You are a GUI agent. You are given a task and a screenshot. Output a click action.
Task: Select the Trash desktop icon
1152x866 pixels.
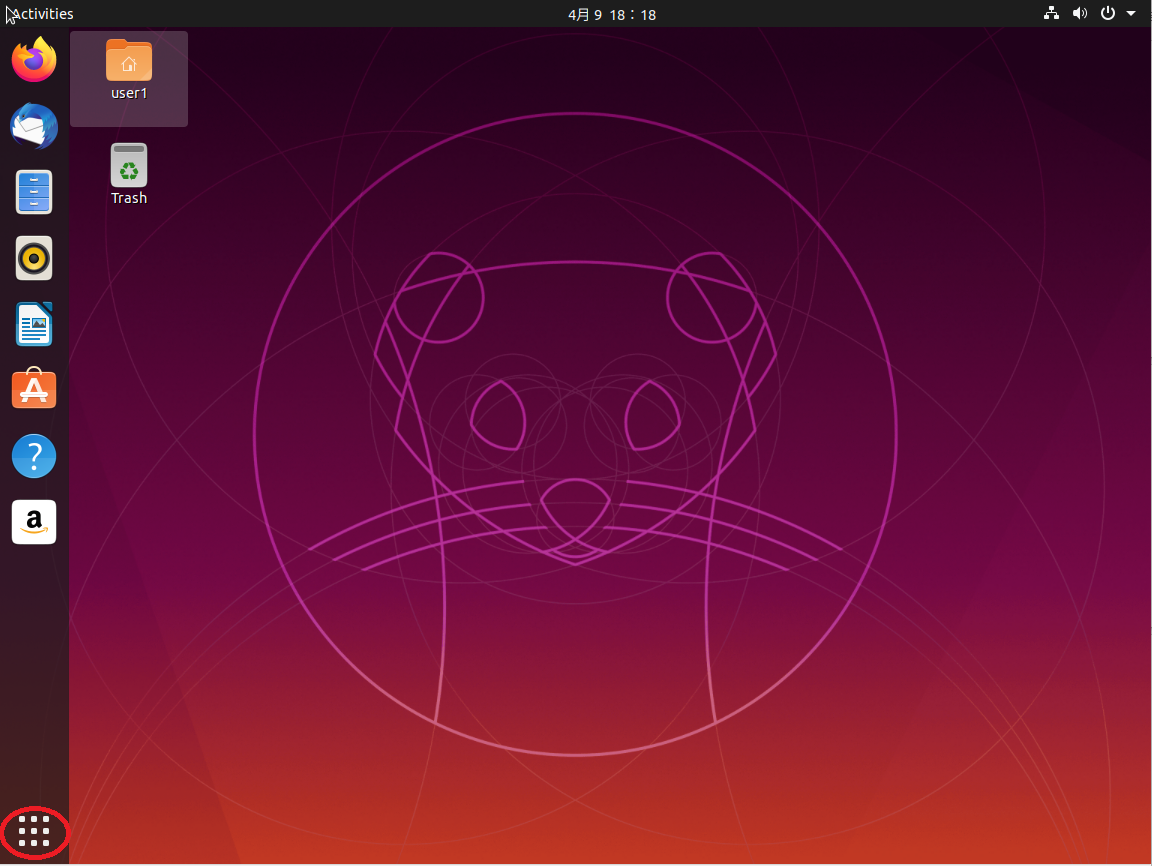(x=129, y=165)
